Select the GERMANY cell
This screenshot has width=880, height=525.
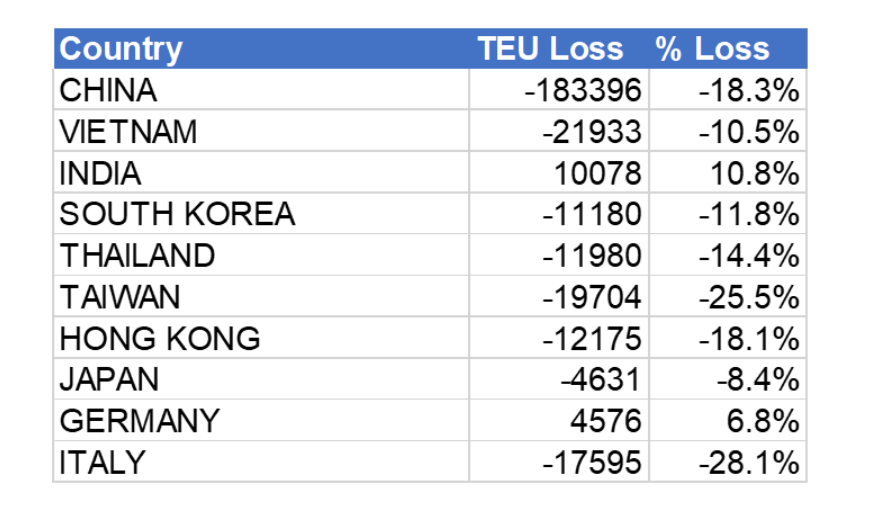(139, 421)
